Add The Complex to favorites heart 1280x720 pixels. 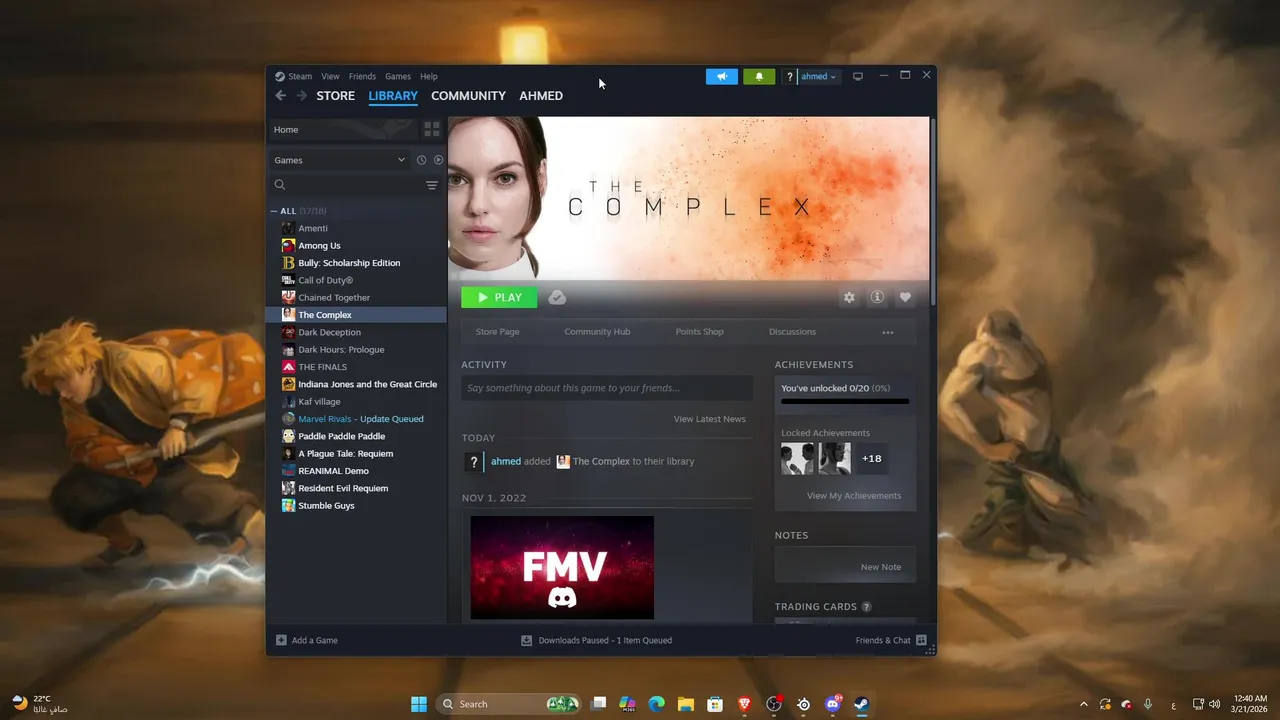coord(905,297)
